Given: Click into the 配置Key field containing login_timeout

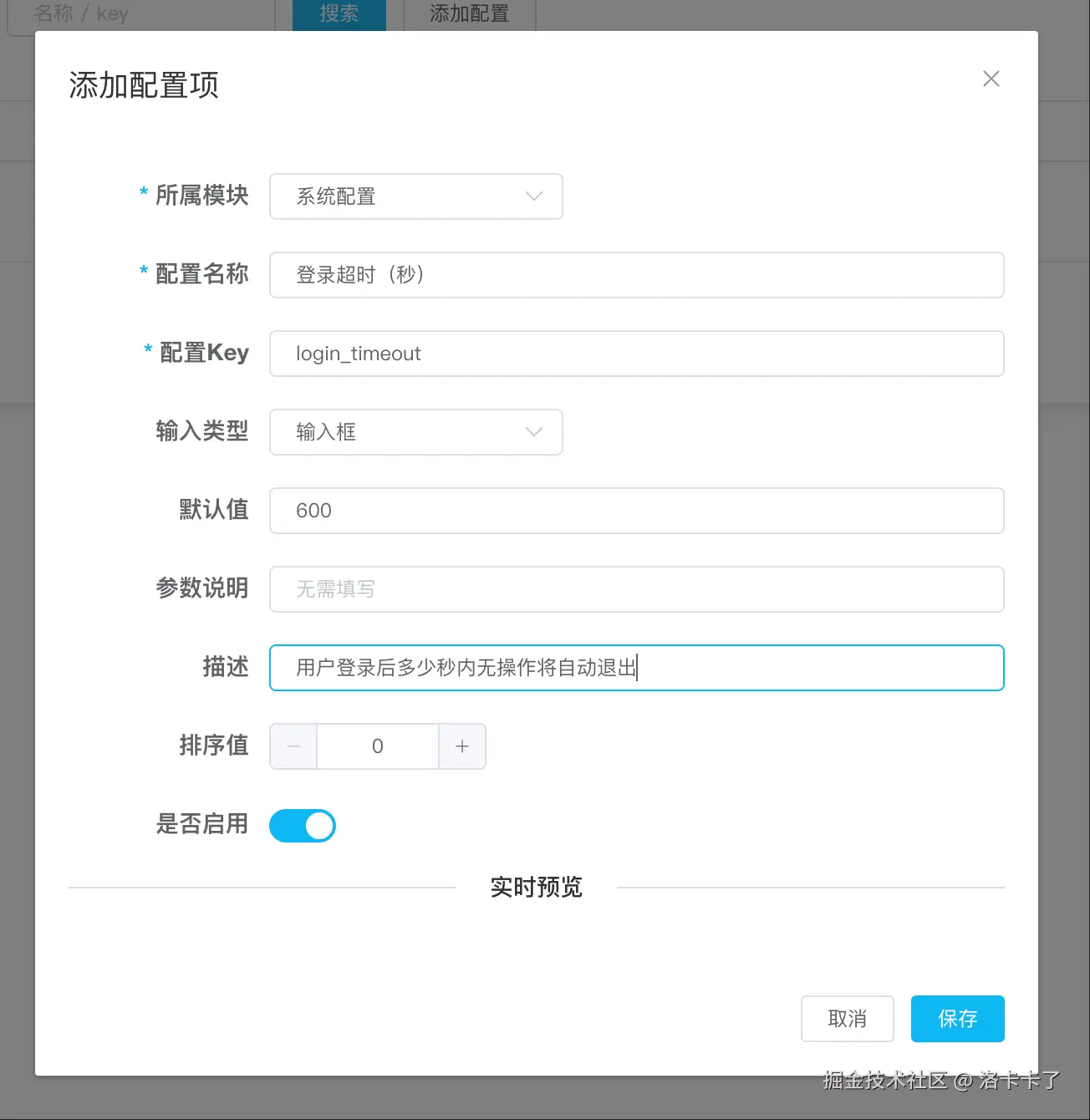Looking at the screenshot, I should 636,354.
